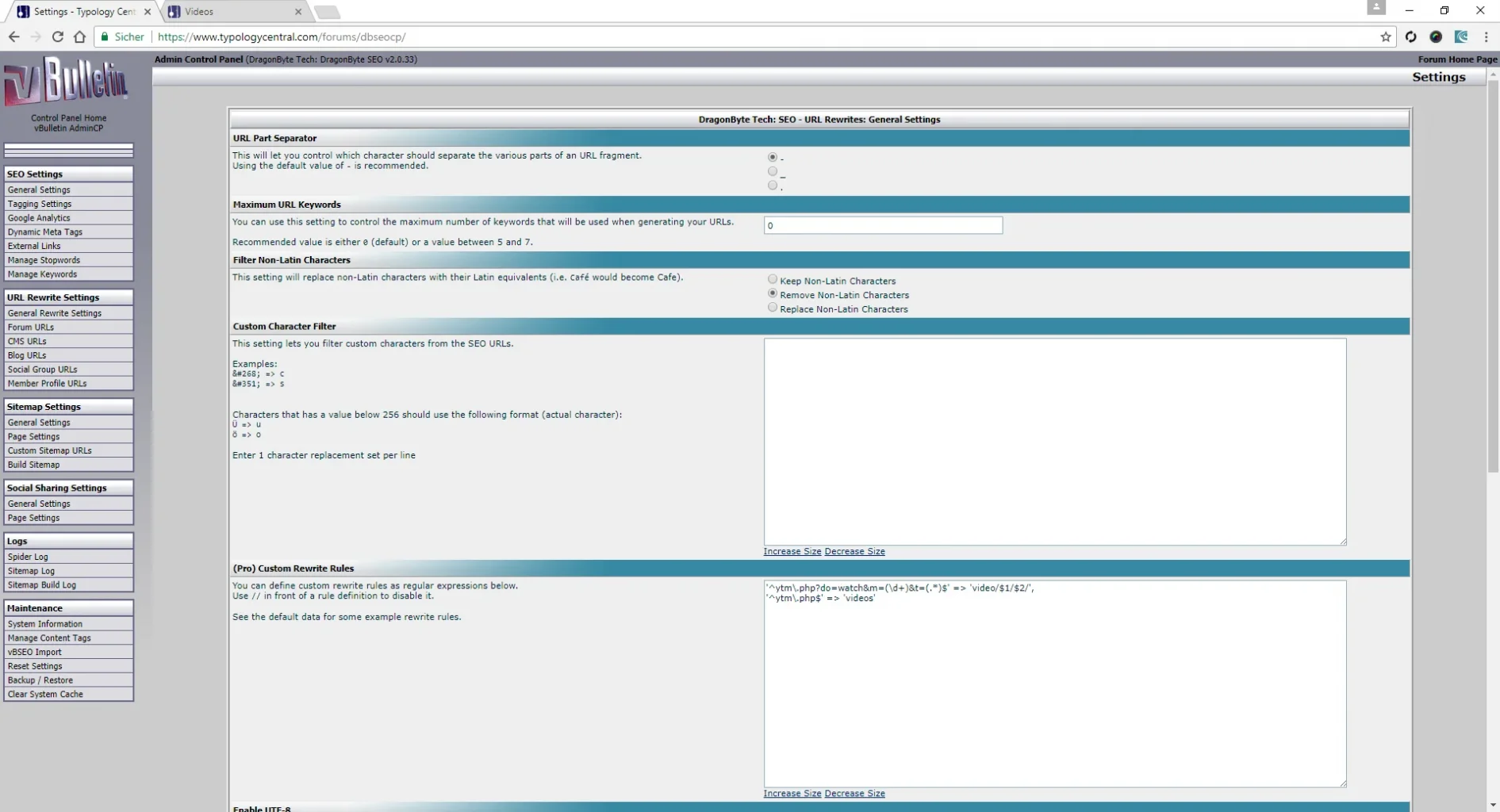Open Build Sitemap

click(68, 465)
